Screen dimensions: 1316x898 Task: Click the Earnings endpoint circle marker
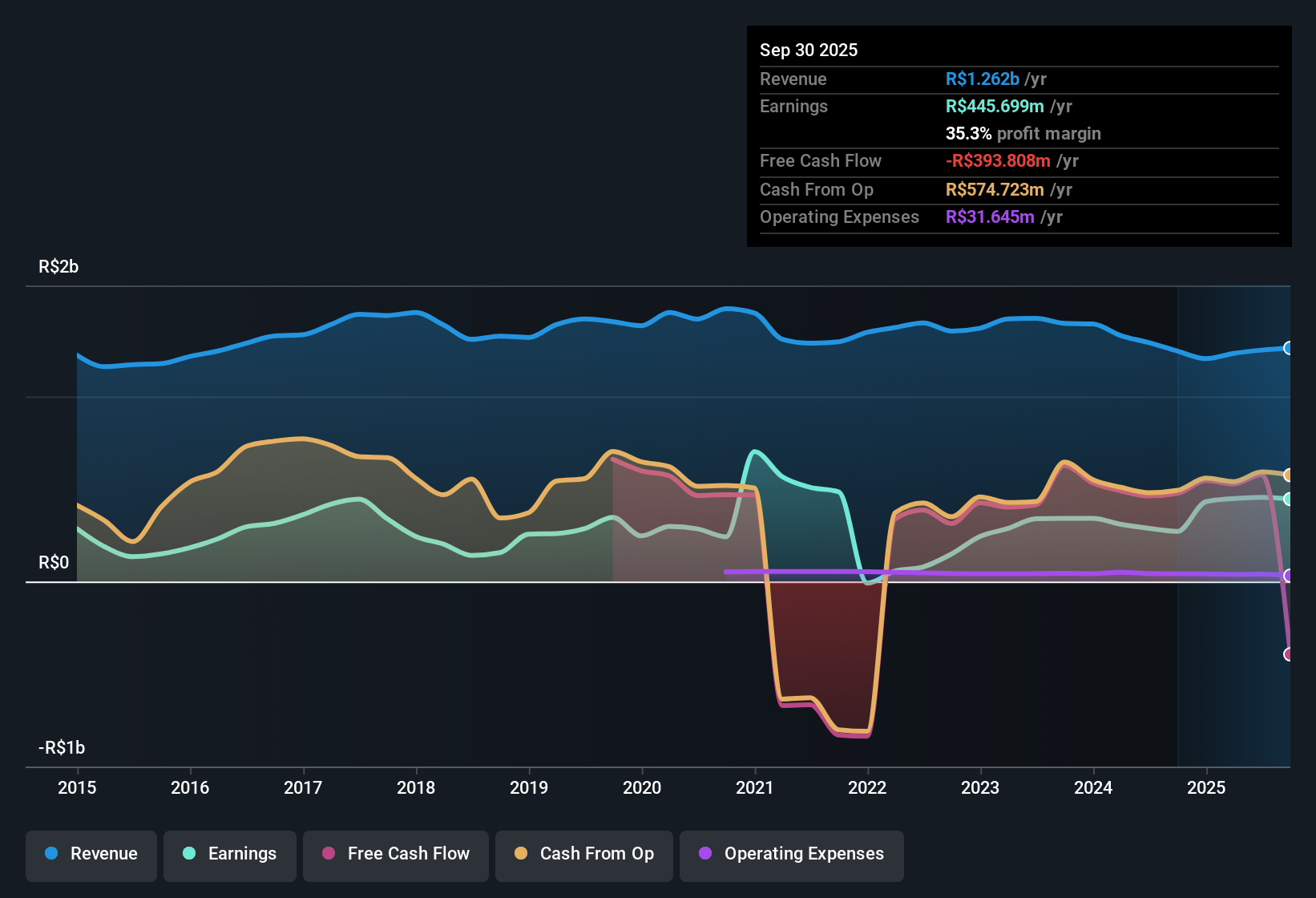coord(1289,499)
